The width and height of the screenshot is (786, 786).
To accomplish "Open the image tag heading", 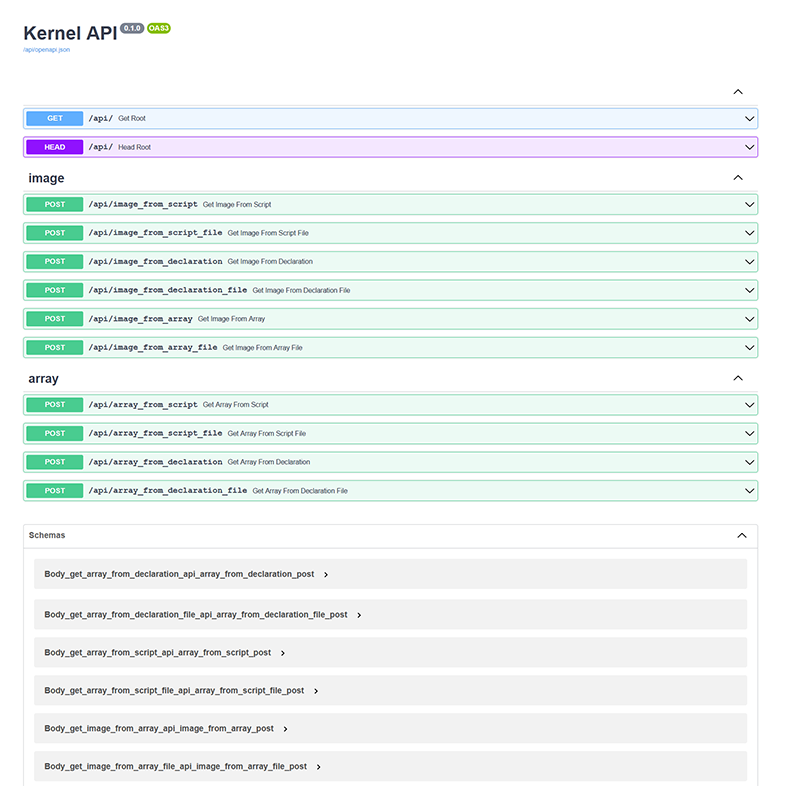I will click(47, 178).
